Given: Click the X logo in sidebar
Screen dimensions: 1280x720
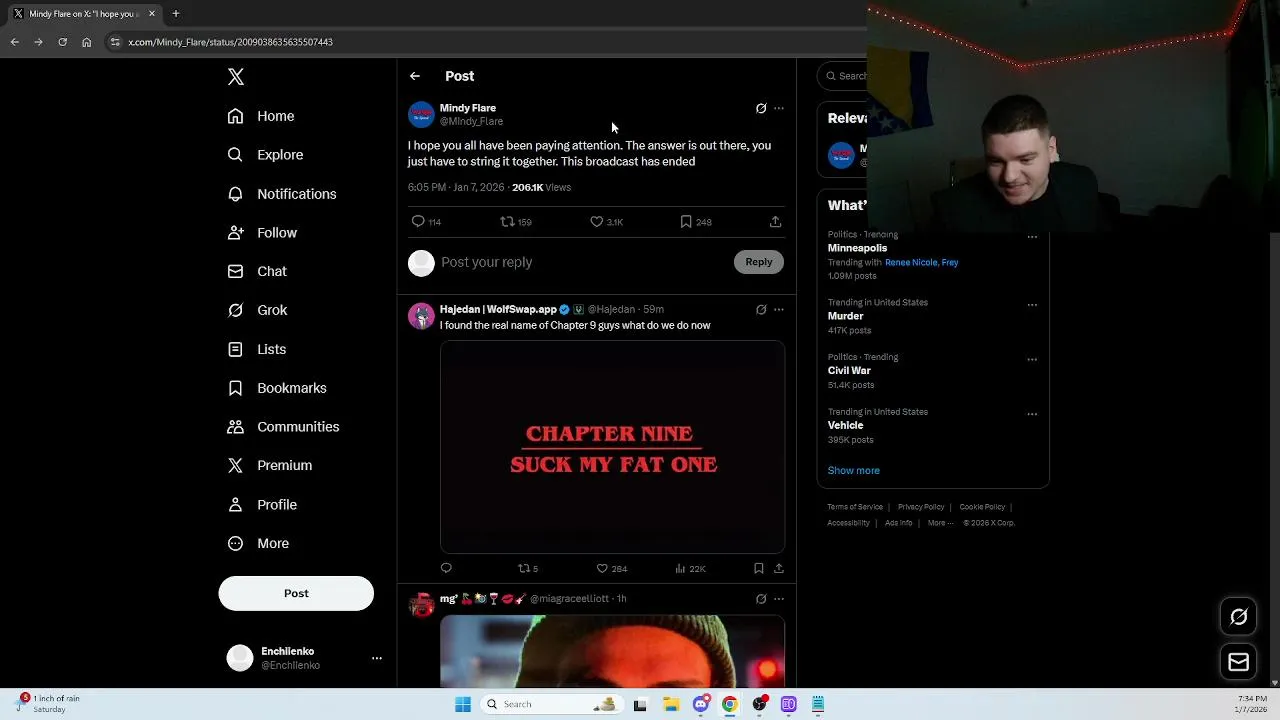Looking at the screenshot, I should coord(236,77).
